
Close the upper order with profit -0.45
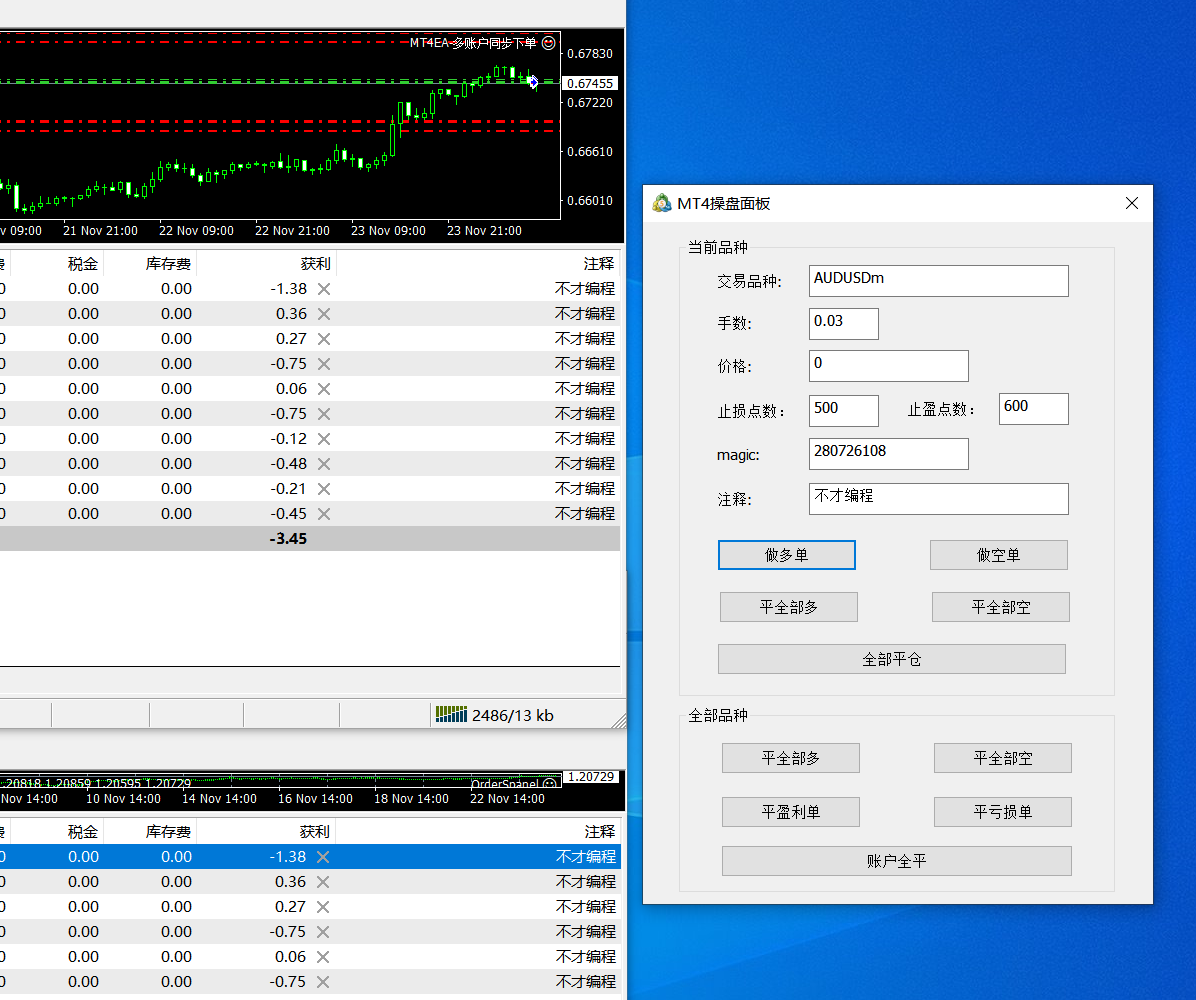pyautogui.click(x=324, y=514)
